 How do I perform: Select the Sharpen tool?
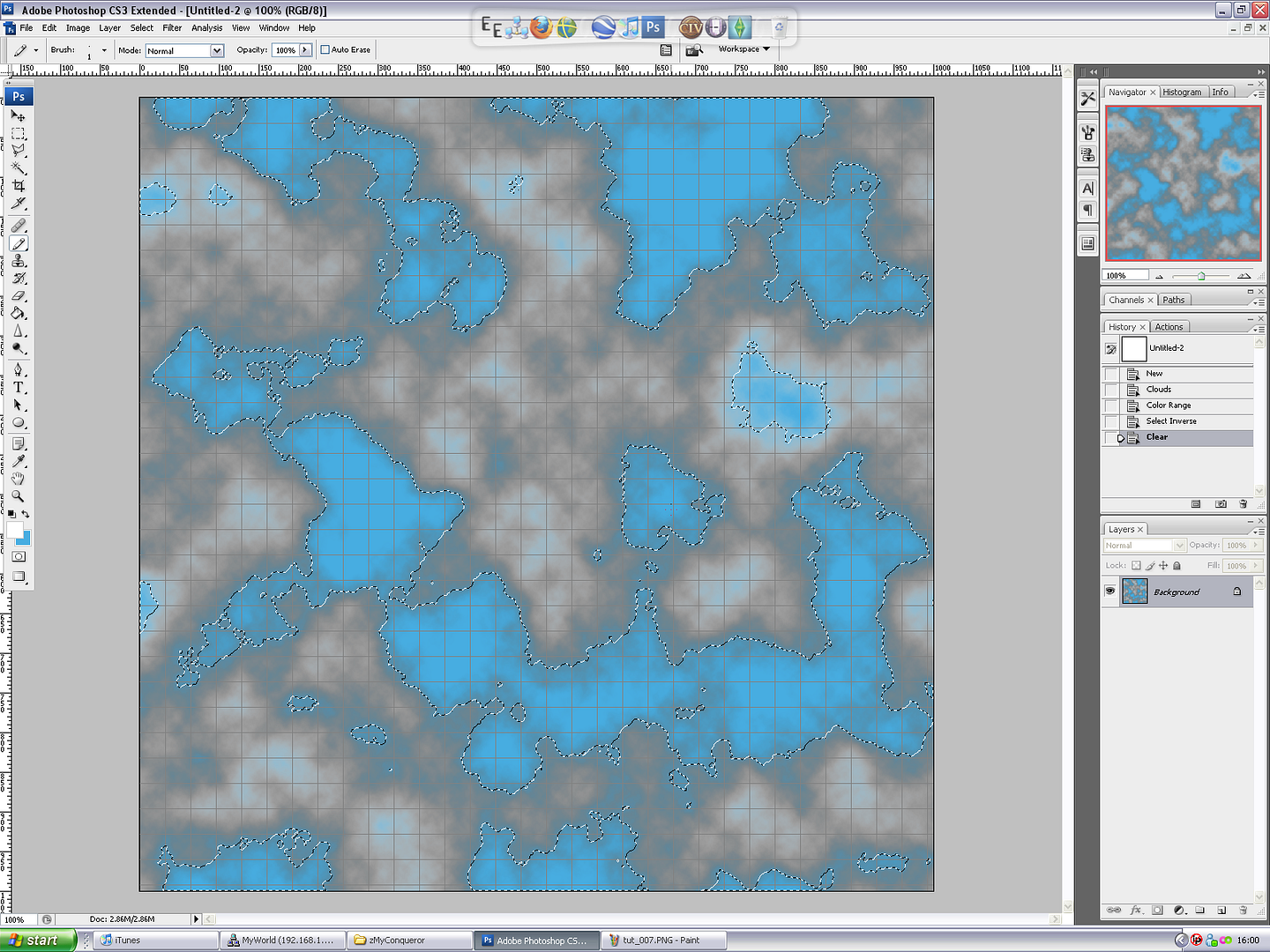(18, 331)
